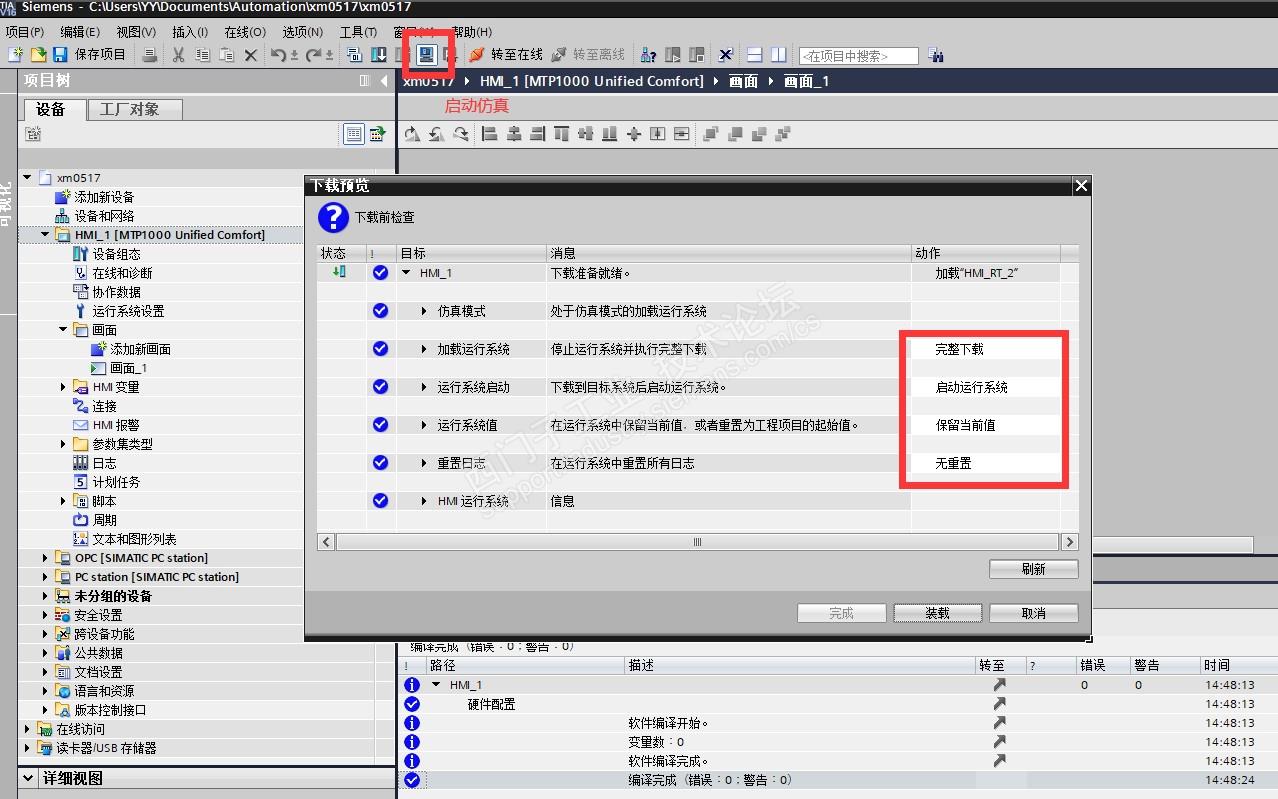Click the redo arrow icon
This screenshot has width=1278, height=799.
tap(313, 55)
